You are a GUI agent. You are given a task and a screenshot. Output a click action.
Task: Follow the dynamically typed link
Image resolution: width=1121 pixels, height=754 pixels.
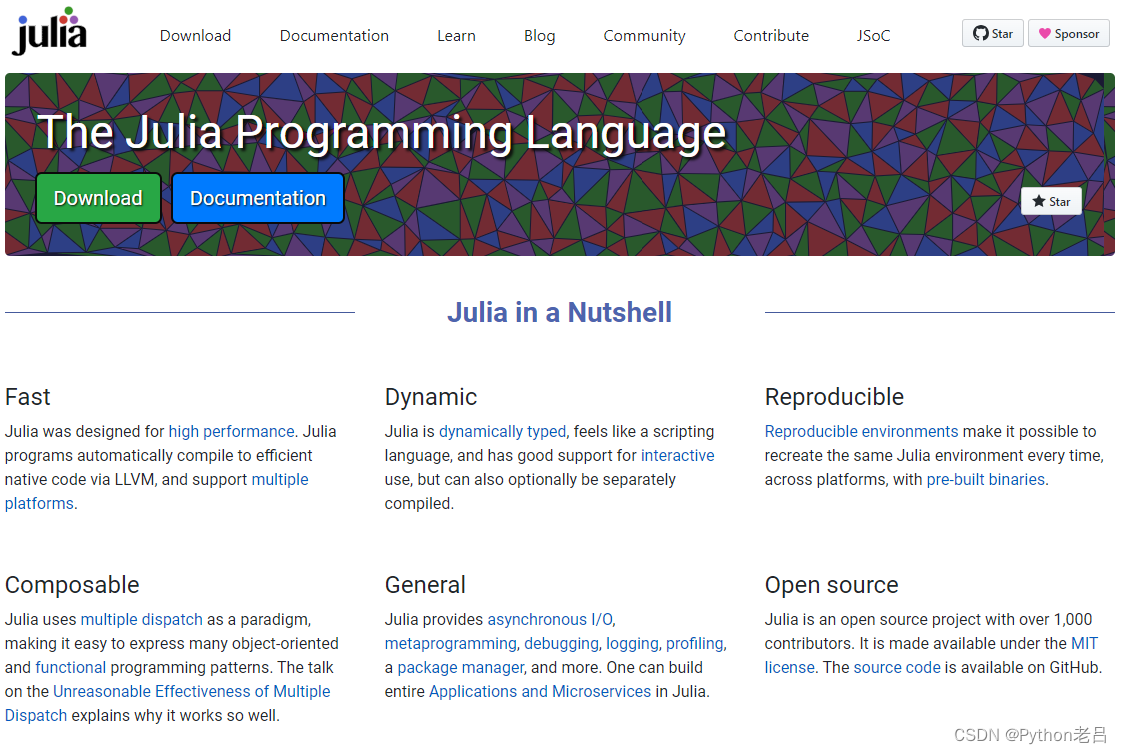click(502, 431)
